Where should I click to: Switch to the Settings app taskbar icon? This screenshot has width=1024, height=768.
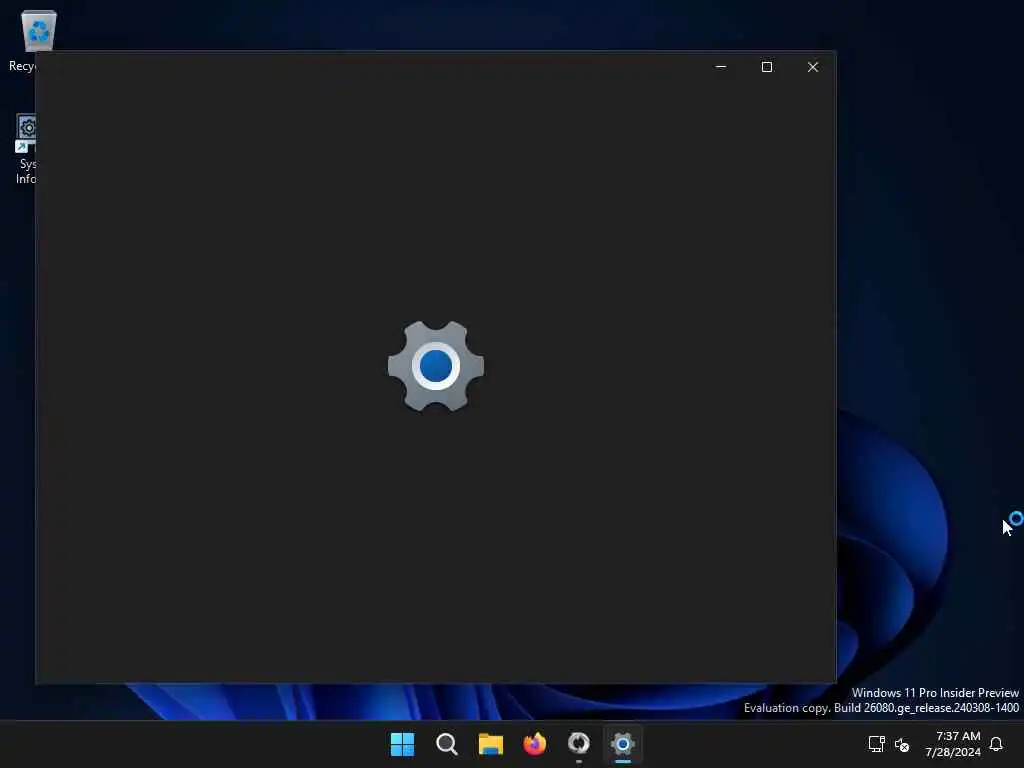pos(623,744)
